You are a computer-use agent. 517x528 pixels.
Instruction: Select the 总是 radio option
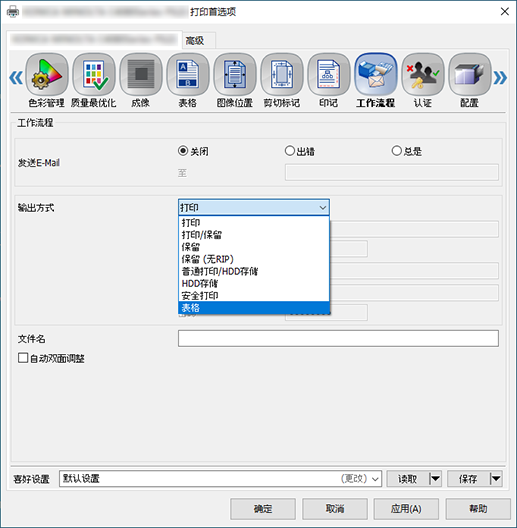396,151
